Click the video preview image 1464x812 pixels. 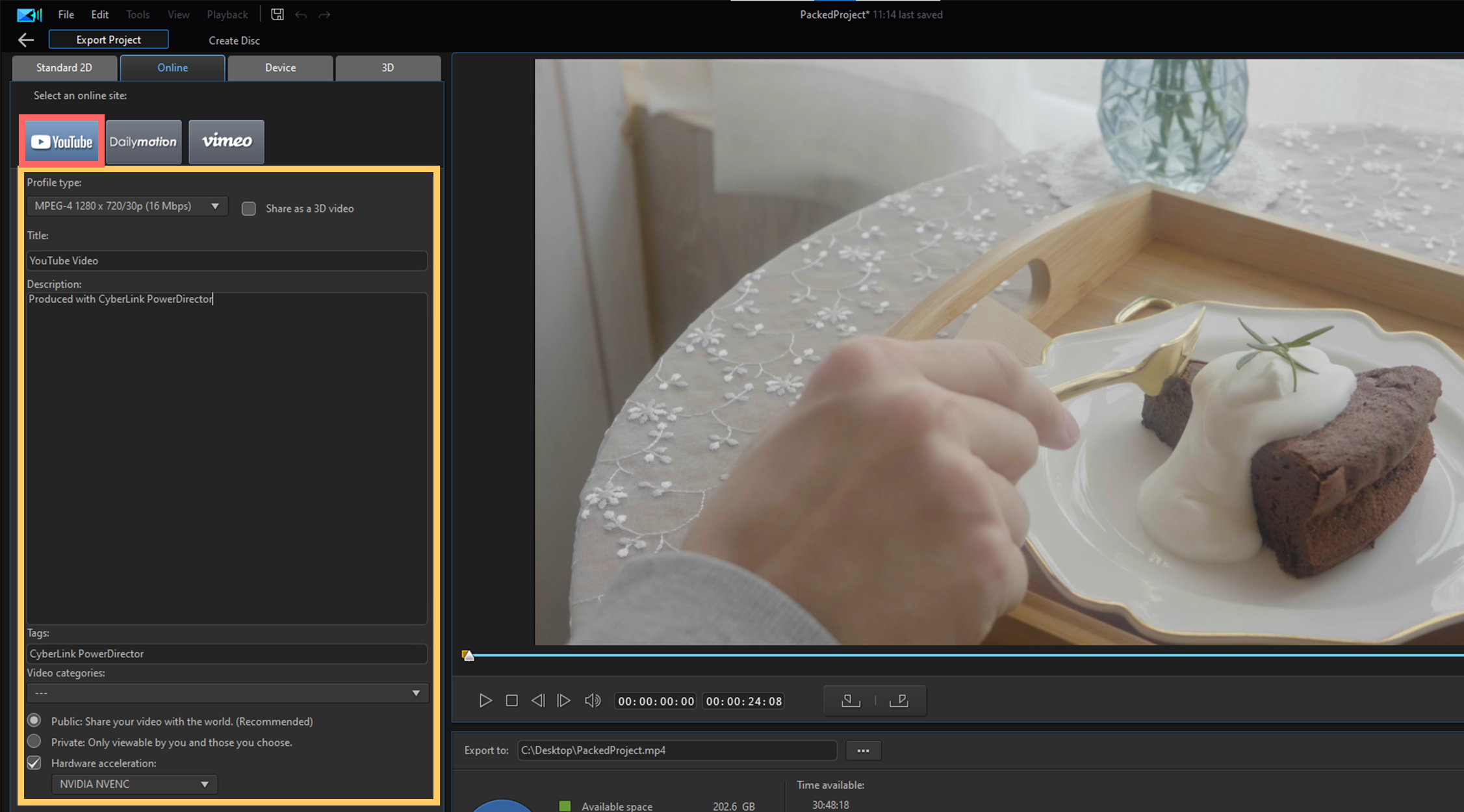[x=999, y=352]
